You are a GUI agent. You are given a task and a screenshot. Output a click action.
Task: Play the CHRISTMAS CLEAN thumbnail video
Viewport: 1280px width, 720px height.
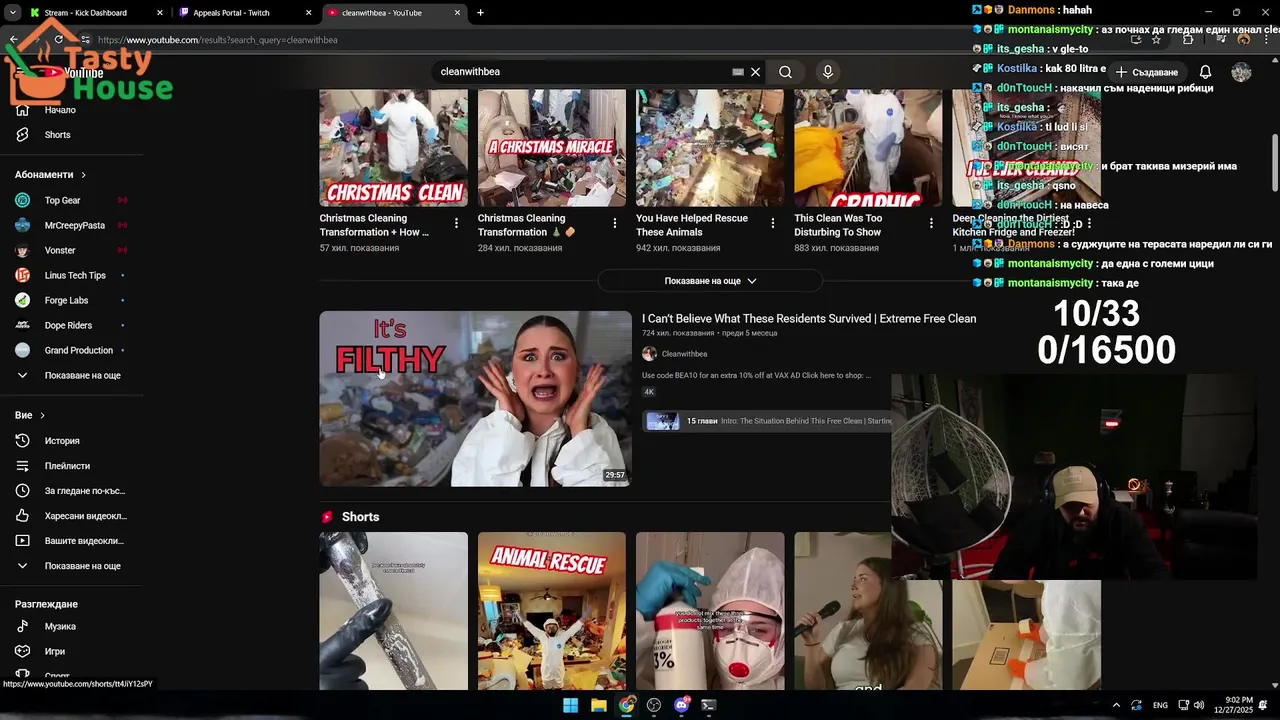(393, 148)
